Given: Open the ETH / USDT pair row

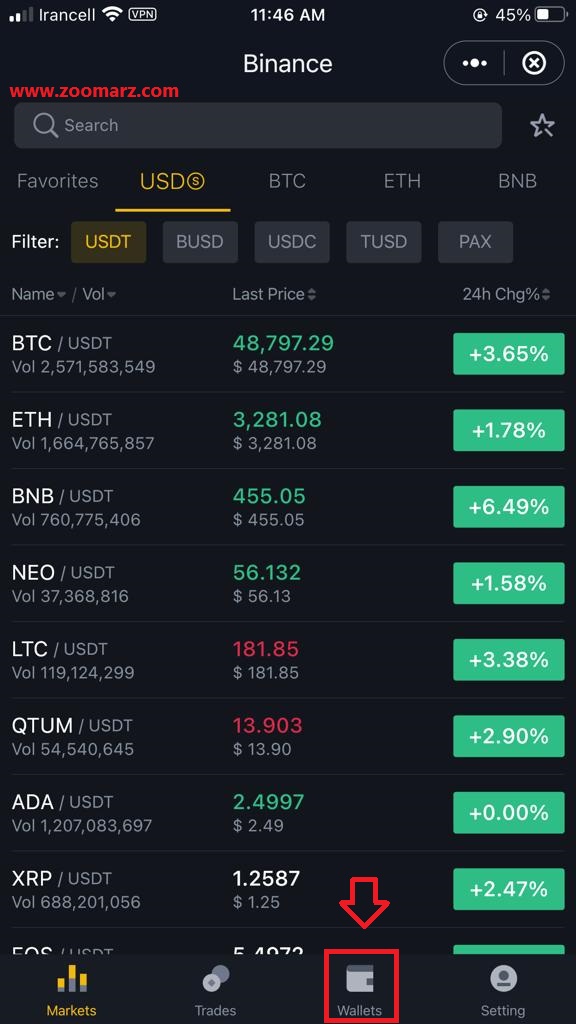Looking at the screenshot, I should click(x=288, y=430).
